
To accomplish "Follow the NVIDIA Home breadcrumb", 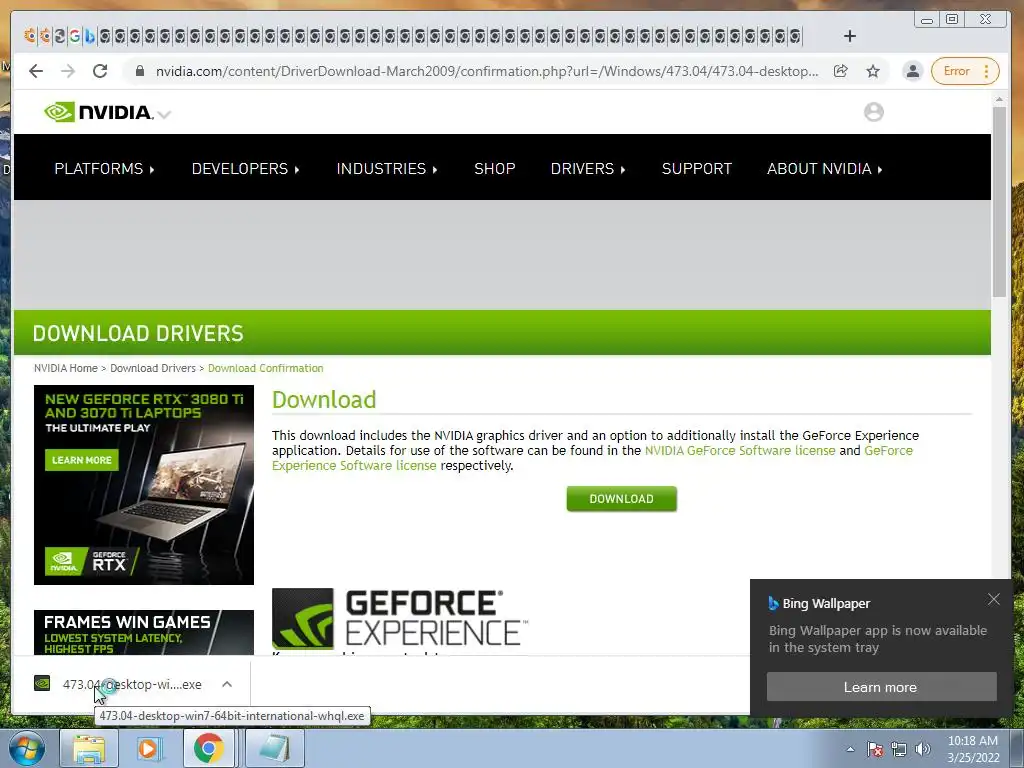I will click(x=65, y=368).
